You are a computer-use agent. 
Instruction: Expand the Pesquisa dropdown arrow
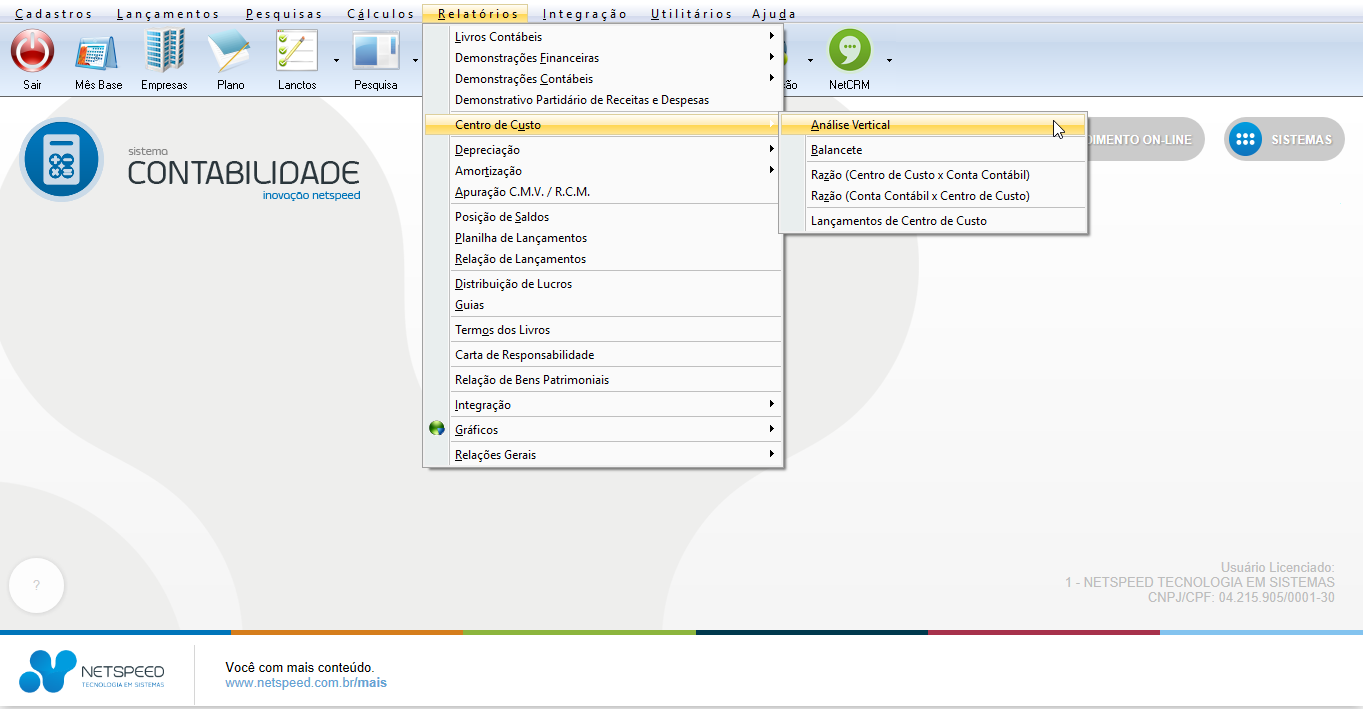415,60
